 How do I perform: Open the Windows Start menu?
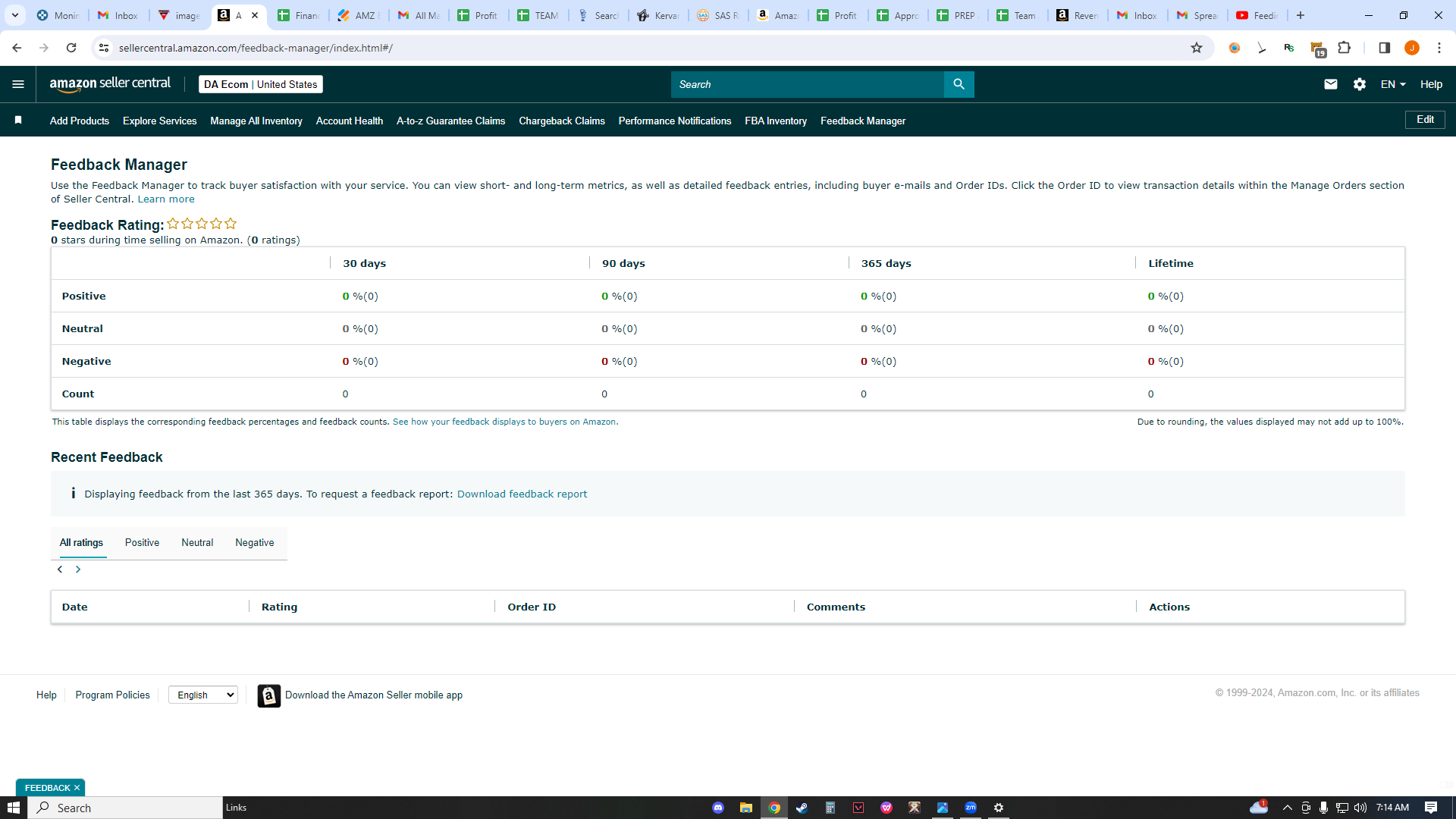[14, 808]
